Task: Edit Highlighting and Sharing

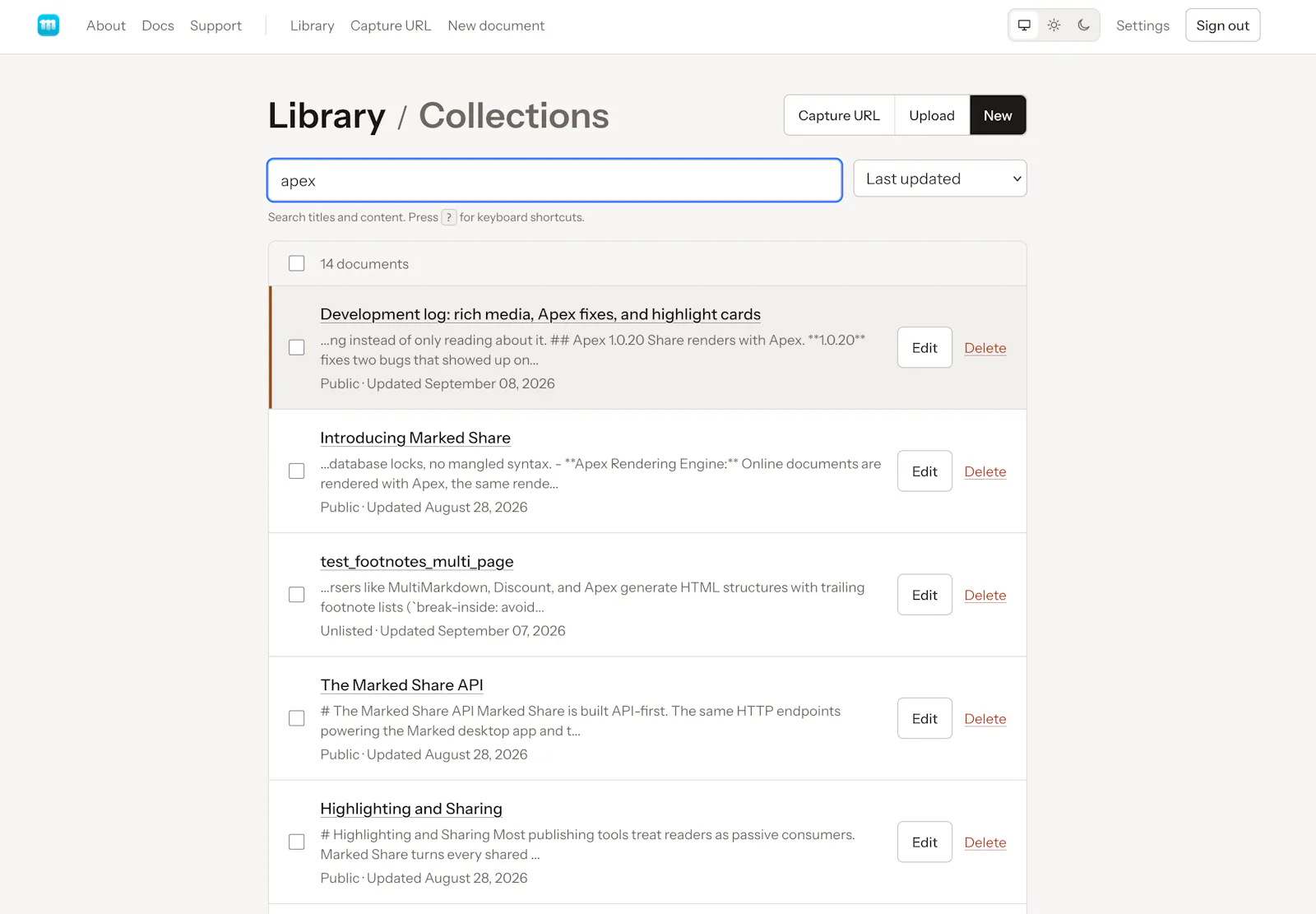Action: (924, 842)
